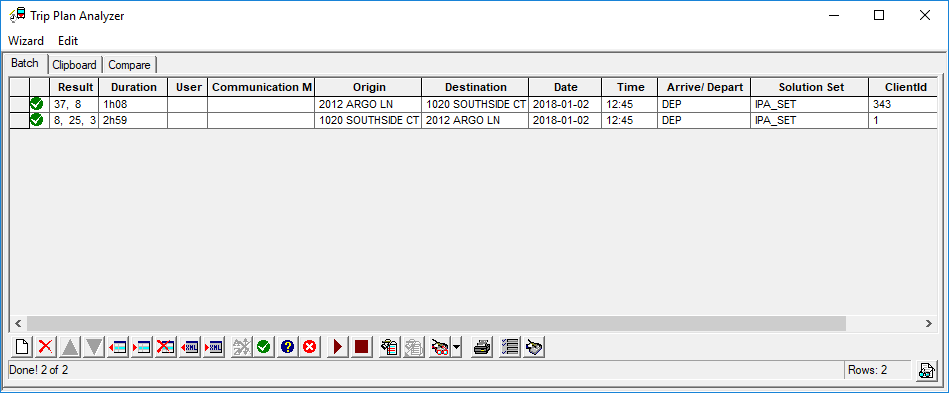Select the '8, 25, 3' result cell
The height and width of the screenshot is (393, 949).
tap(74, 120)
